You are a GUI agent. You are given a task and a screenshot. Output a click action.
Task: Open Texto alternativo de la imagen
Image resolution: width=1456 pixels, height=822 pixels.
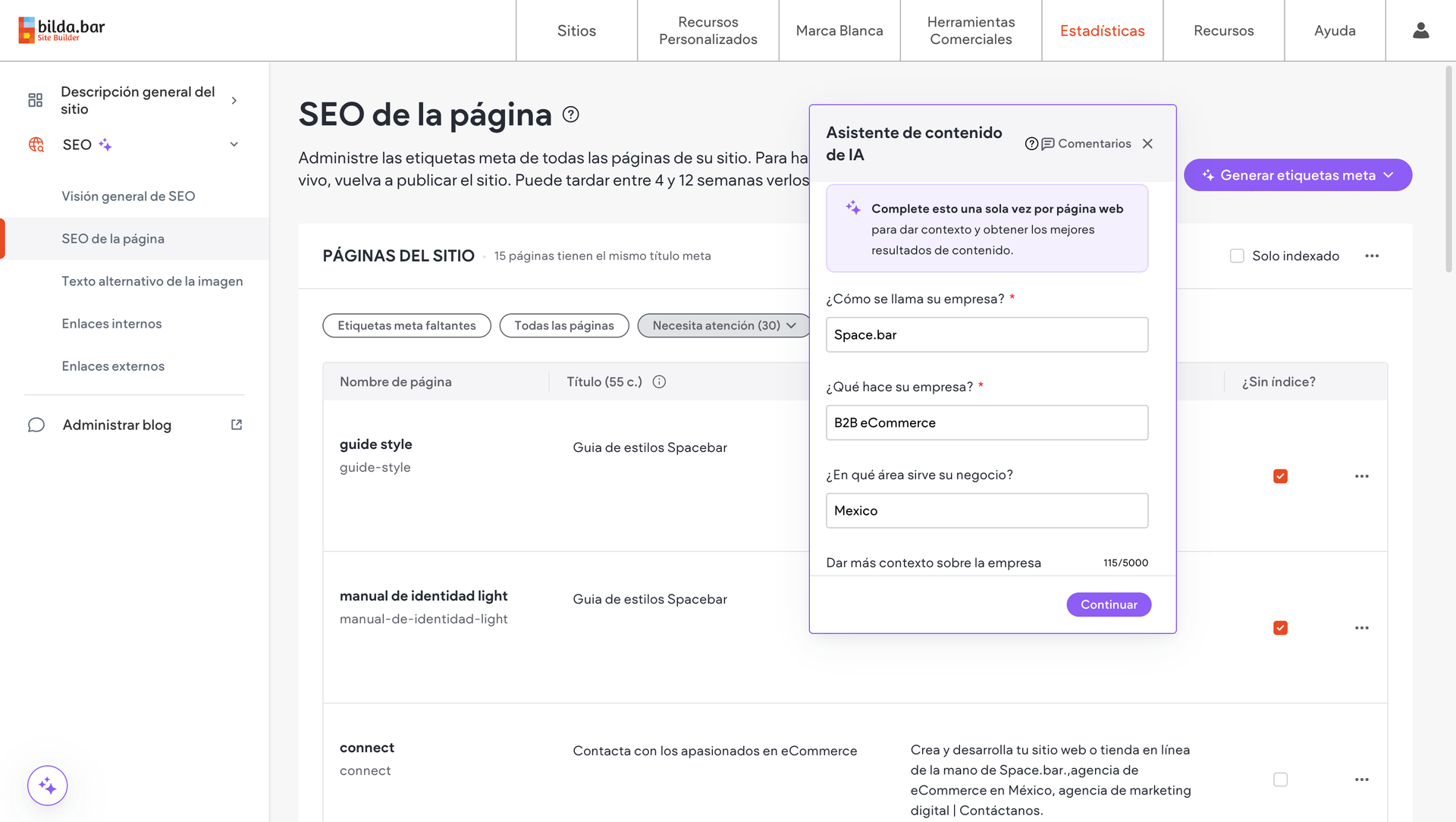coord(152,281)
